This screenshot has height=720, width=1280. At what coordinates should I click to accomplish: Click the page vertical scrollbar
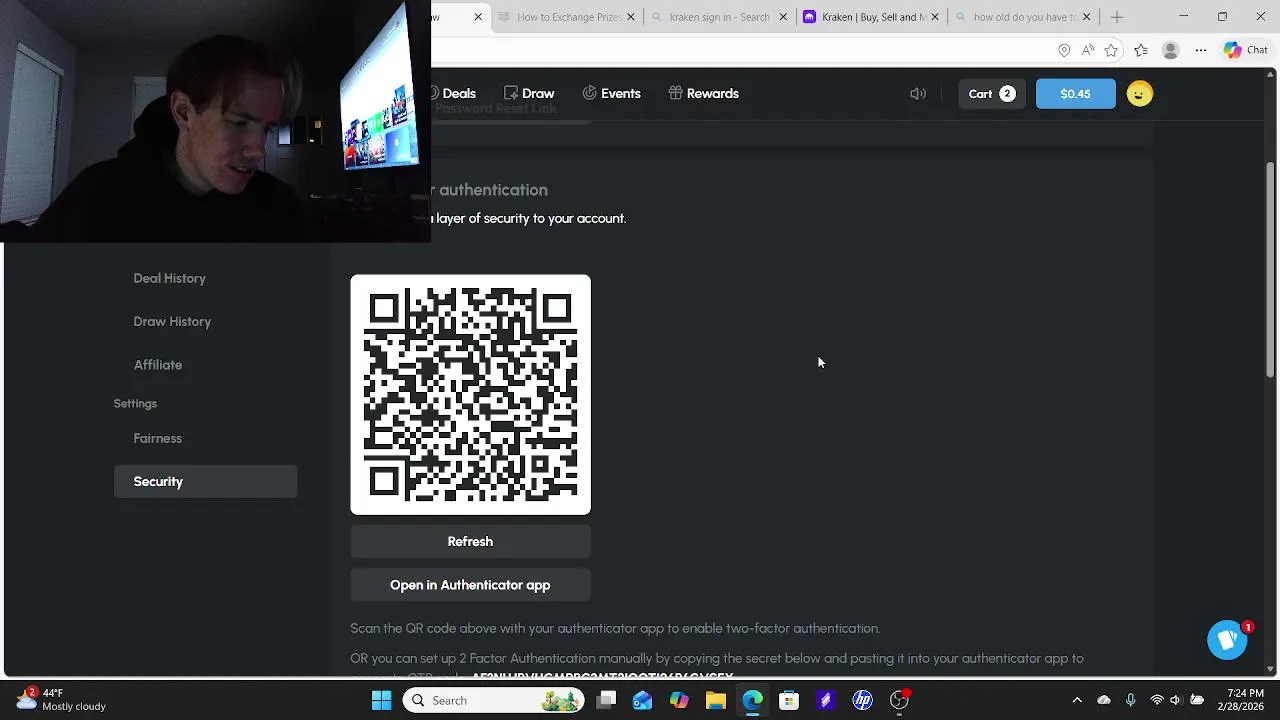point(1270,270)
